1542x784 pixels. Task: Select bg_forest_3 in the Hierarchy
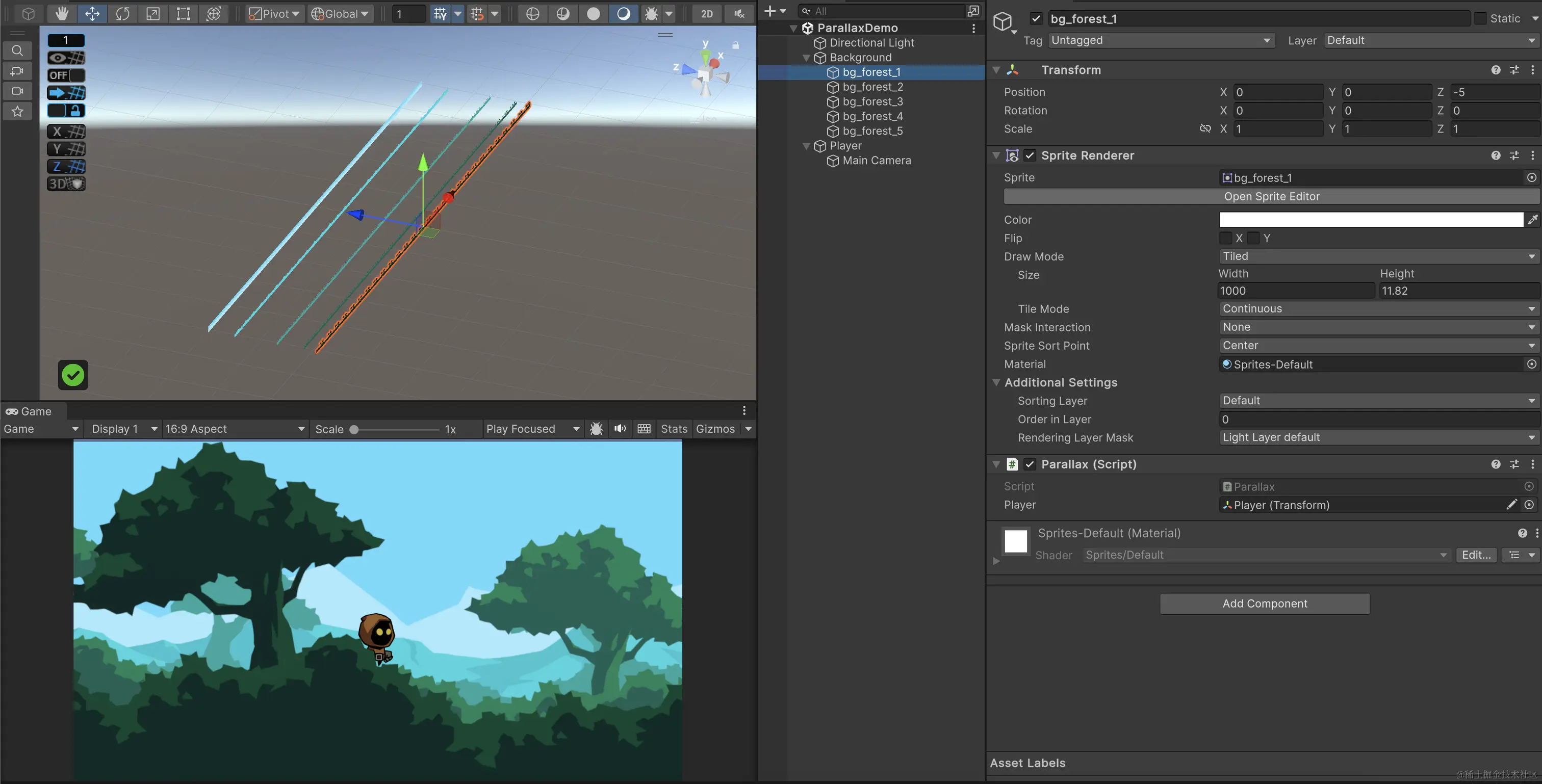872,102
